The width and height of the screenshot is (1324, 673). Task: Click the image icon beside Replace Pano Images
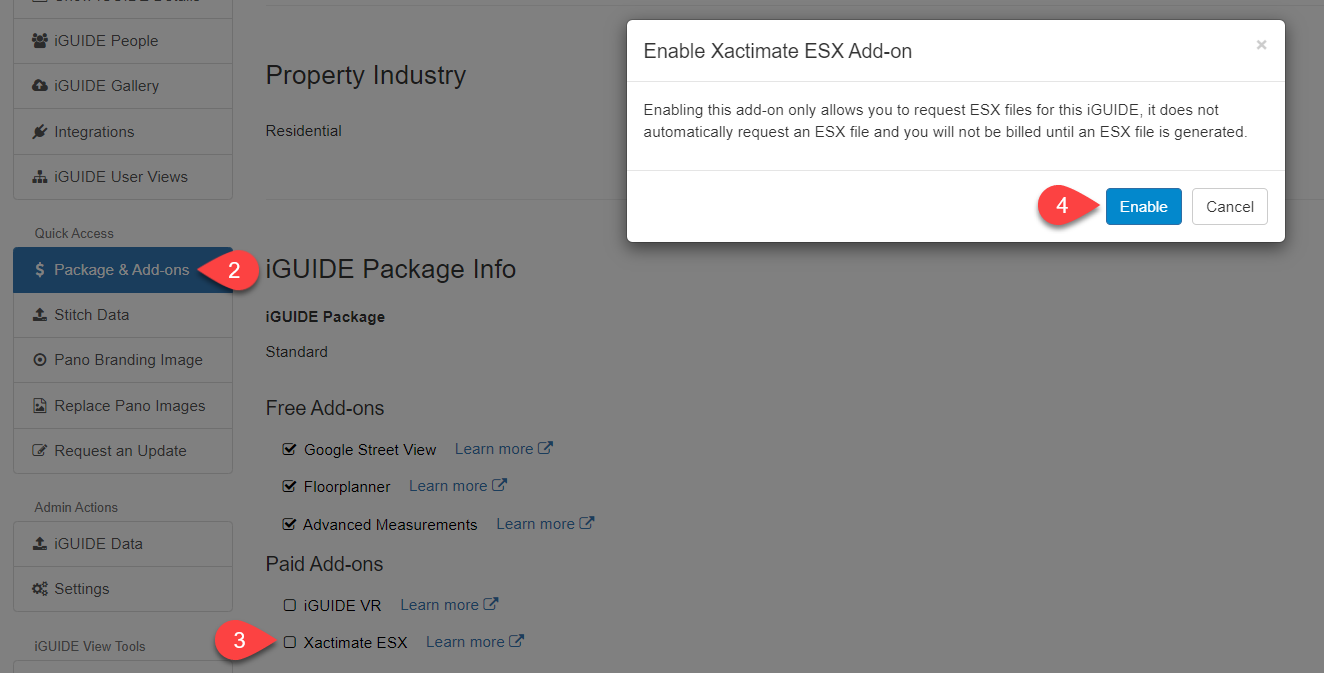(40, 406)
